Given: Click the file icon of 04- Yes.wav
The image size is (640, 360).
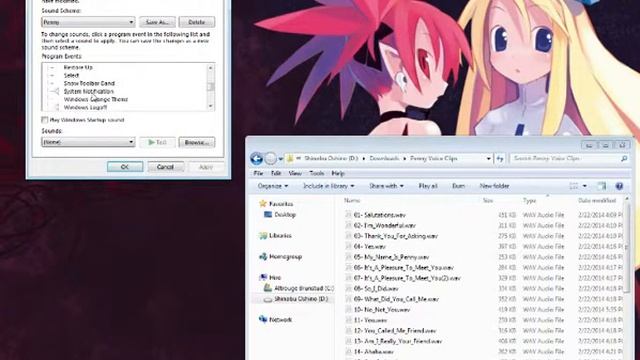Looking at the screenshot, I should (348, 247).
